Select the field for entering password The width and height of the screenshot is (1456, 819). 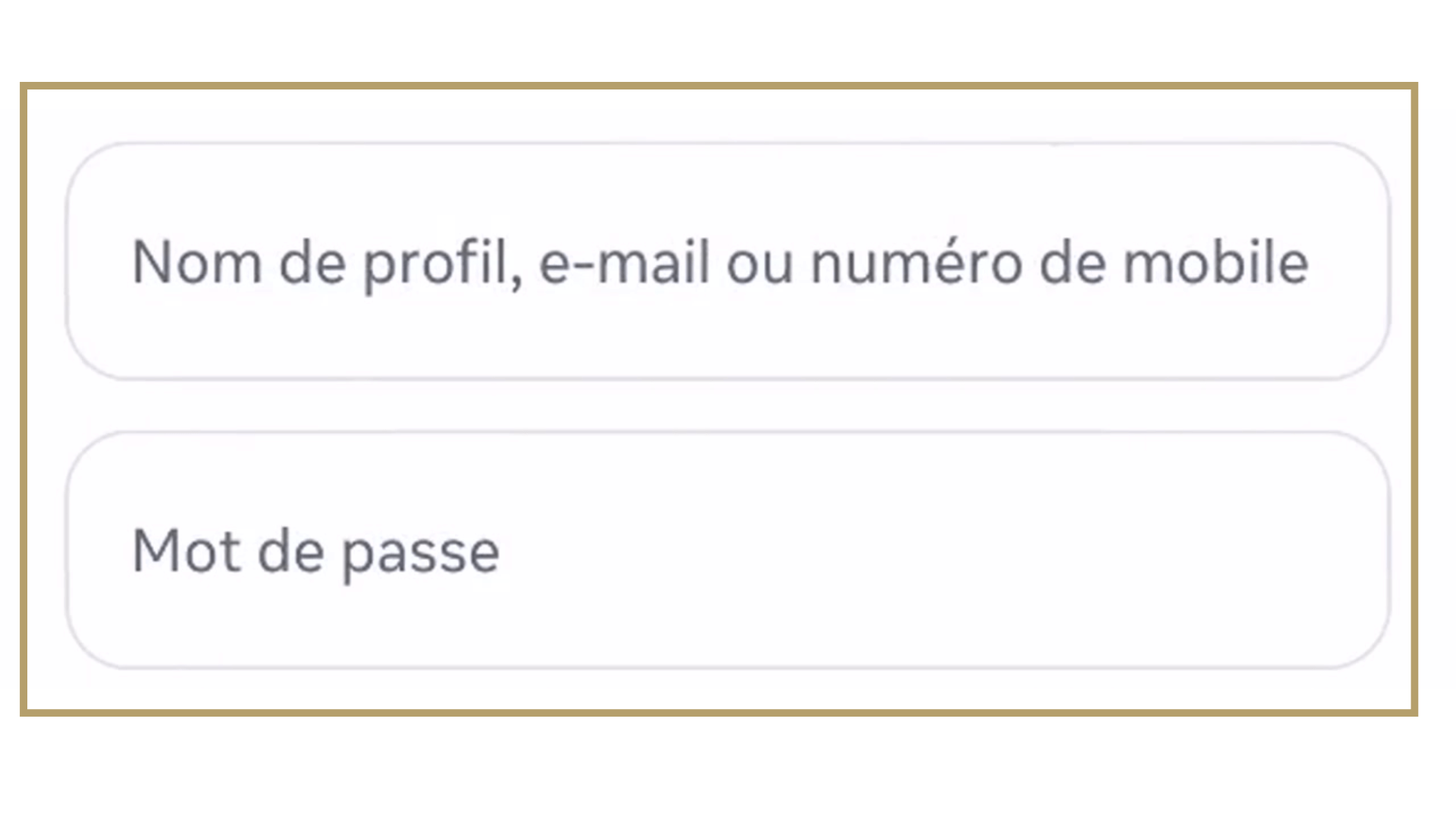728,551
